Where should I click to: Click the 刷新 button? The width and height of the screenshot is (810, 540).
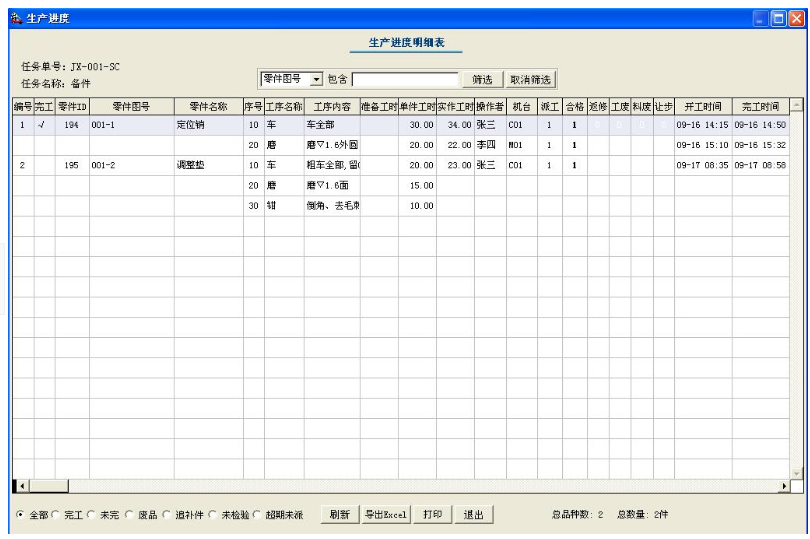(340, 515)
